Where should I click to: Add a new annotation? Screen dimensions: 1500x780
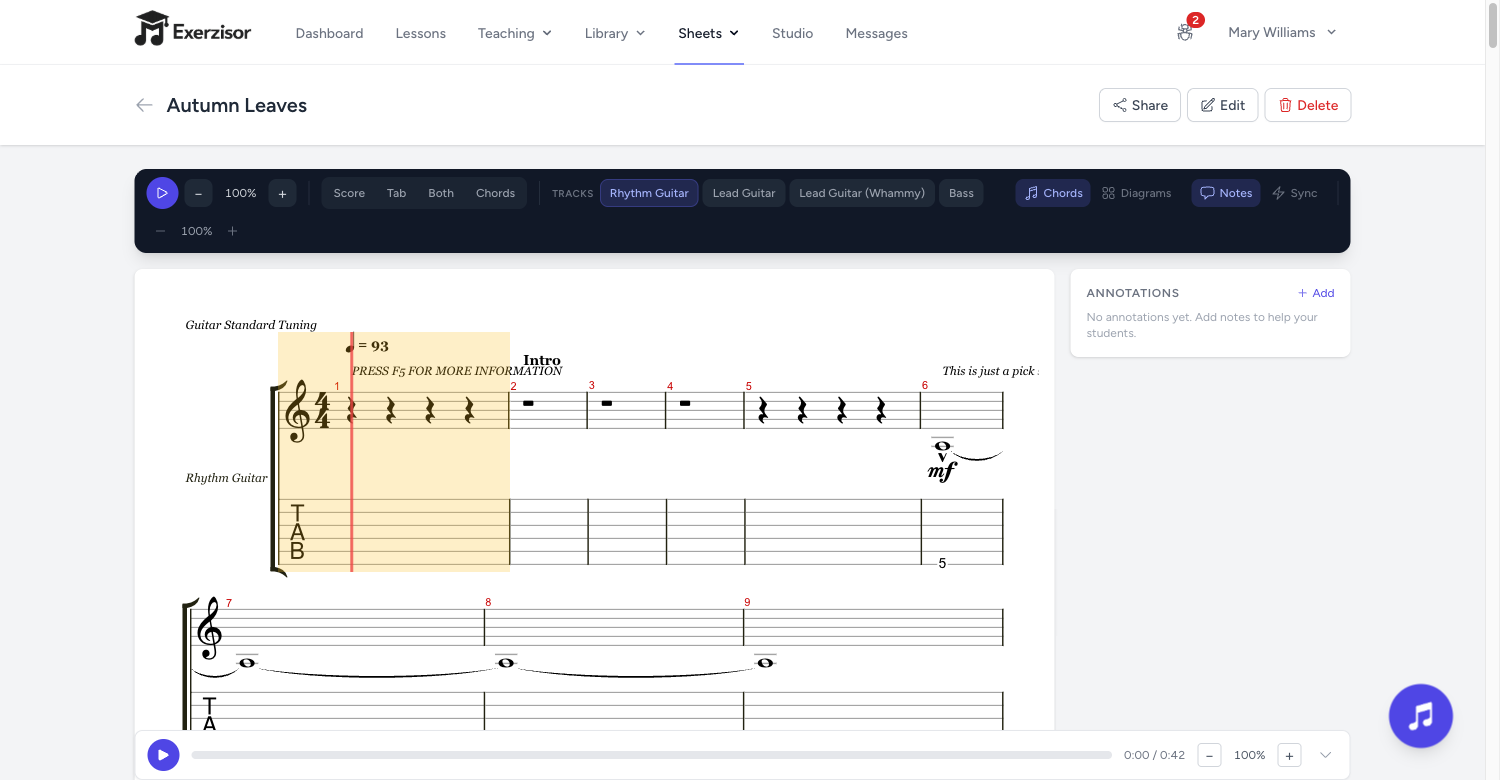(x=1316, y=293)
